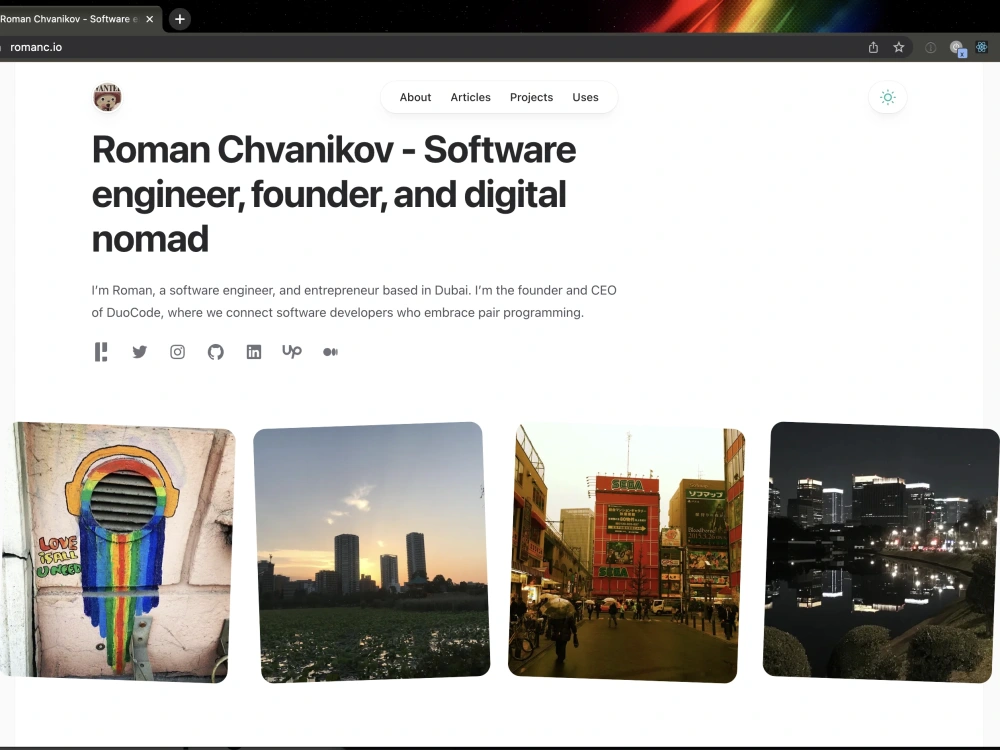Click the main heading Roman Chvanikov
Screen dimensions: 1000x750
(x=334, y=194)
